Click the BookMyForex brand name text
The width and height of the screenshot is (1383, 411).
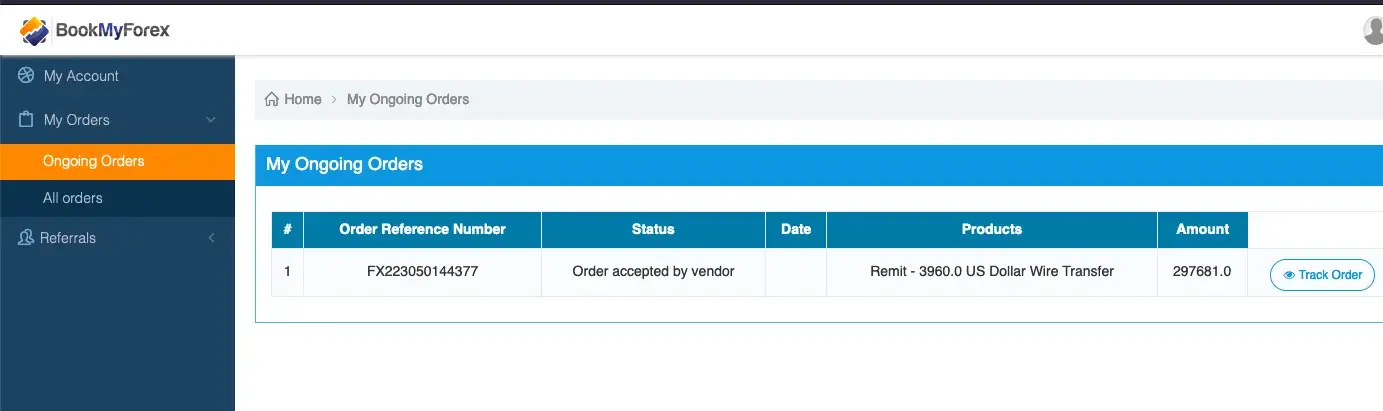pyautogui.click(x=113, y=31)
